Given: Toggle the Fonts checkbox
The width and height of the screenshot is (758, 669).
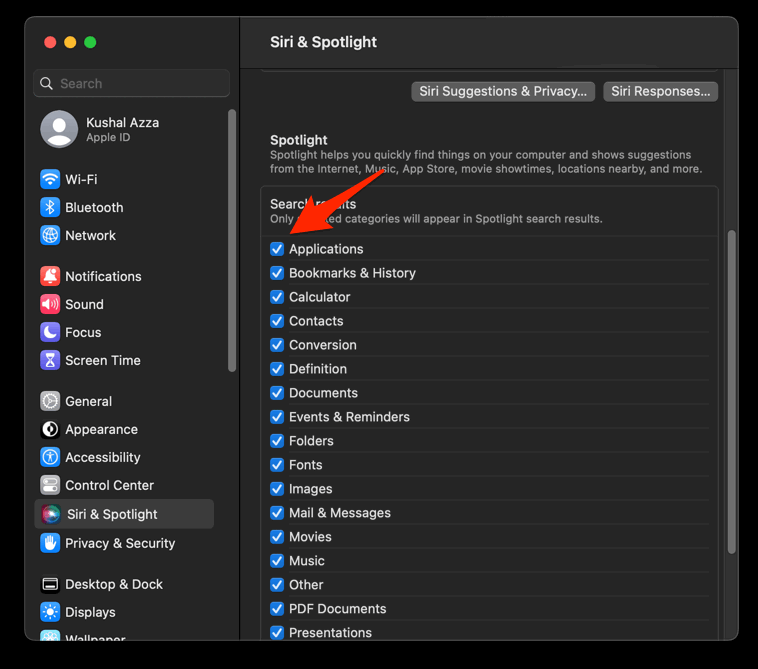Looking at the screenshot, I should click(277, 465).
